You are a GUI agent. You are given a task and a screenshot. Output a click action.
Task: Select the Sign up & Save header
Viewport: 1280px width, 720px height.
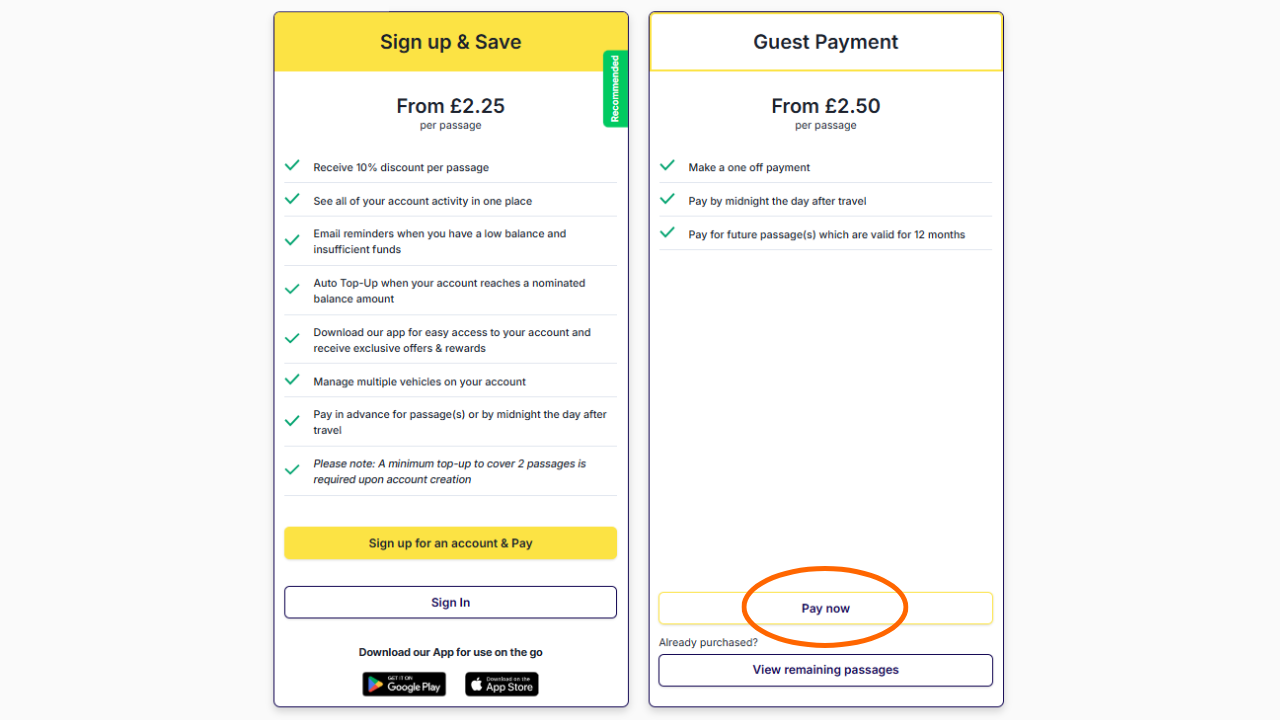pyautogui.click(x=450, y=42)
